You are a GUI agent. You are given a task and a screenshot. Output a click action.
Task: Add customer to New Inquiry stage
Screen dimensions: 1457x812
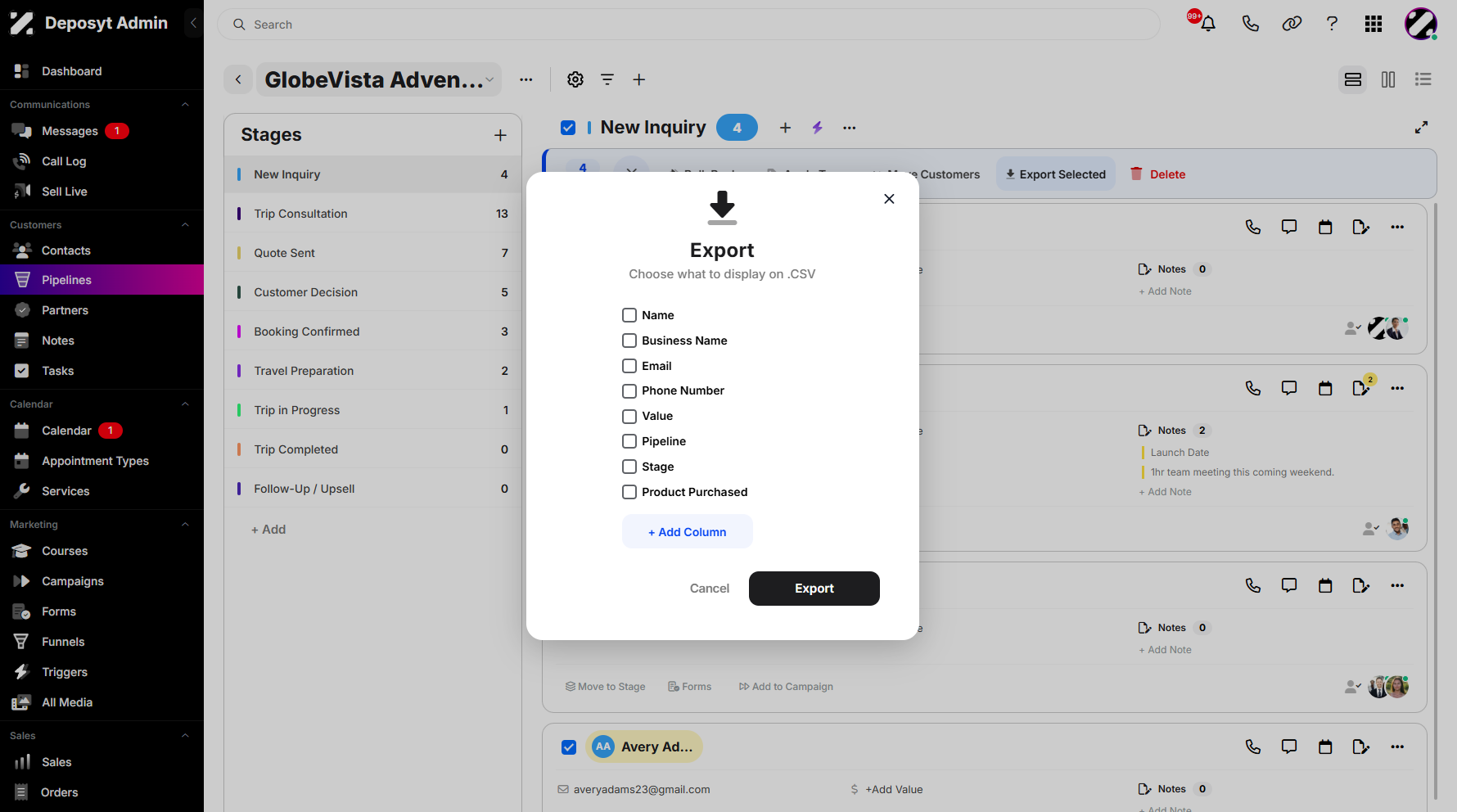[785, 128]
